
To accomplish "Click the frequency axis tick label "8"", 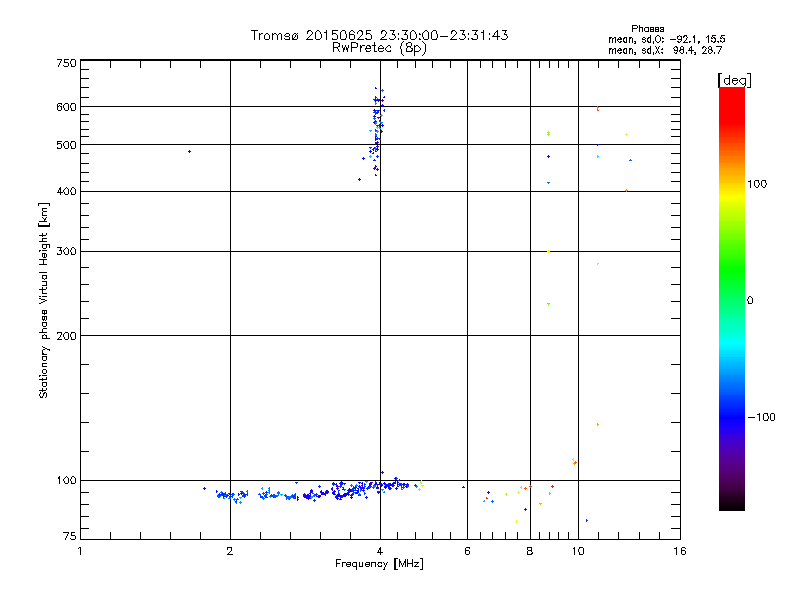I will tap(530, 551).
